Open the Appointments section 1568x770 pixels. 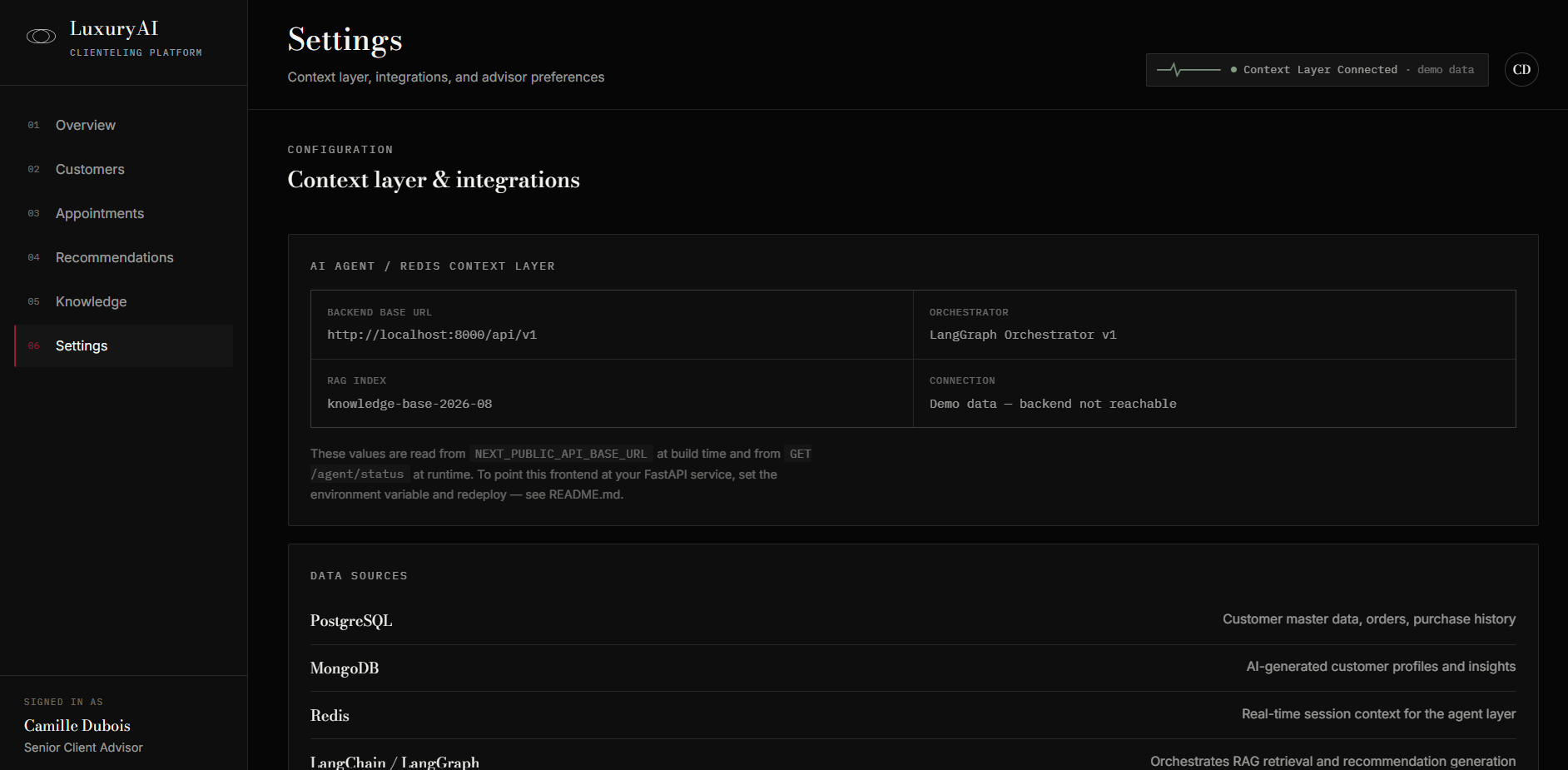pos(123,213)
